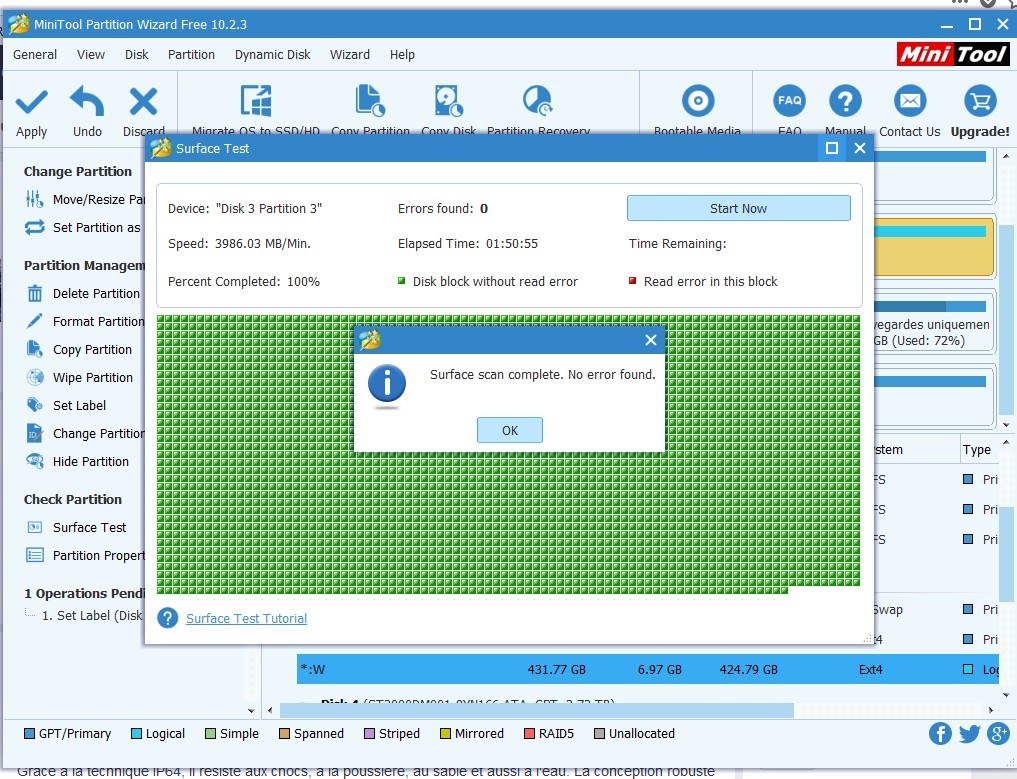
Task: Select Delete Partition in sidebar
Action: [x=82, y=293]
